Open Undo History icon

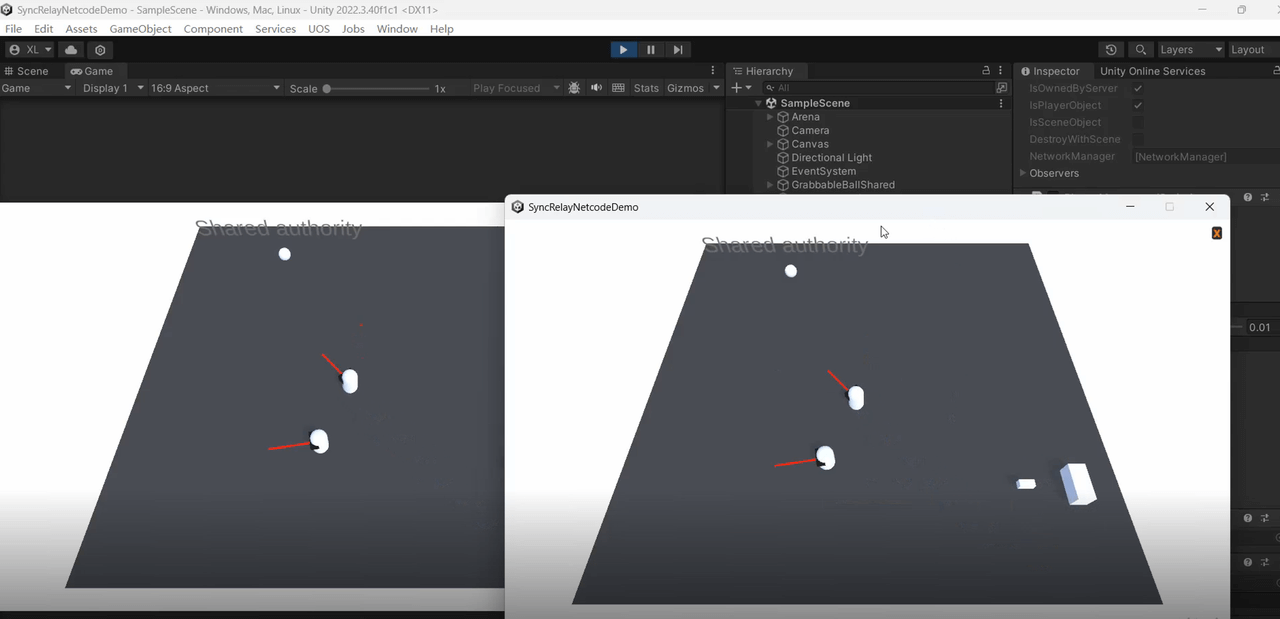(x=1111, y=50)
